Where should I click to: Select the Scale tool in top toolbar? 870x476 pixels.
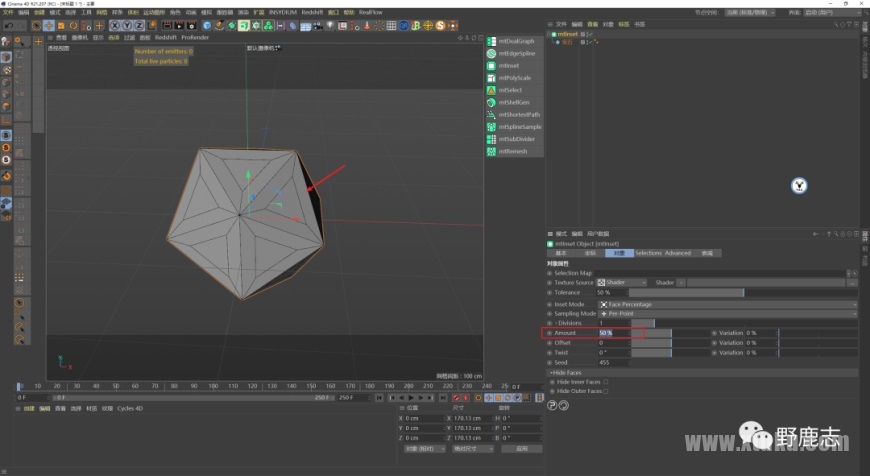pos(61,26)
